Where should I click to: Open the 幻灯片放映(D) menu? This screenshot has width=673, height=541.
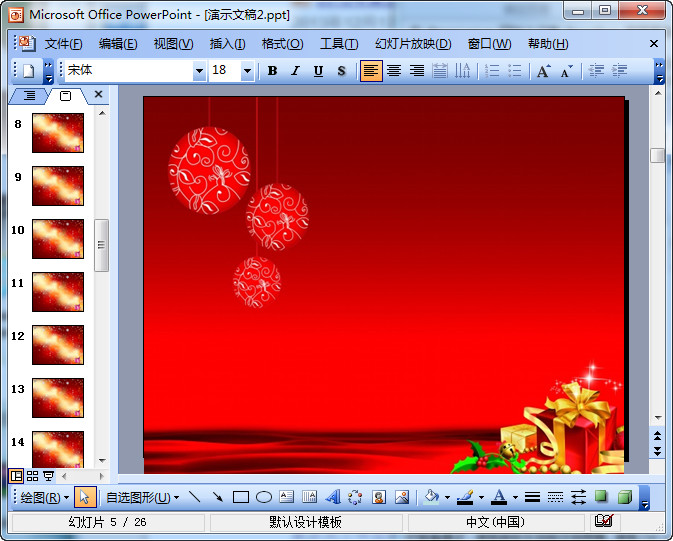pyautogui.click(x=413, y=44)
